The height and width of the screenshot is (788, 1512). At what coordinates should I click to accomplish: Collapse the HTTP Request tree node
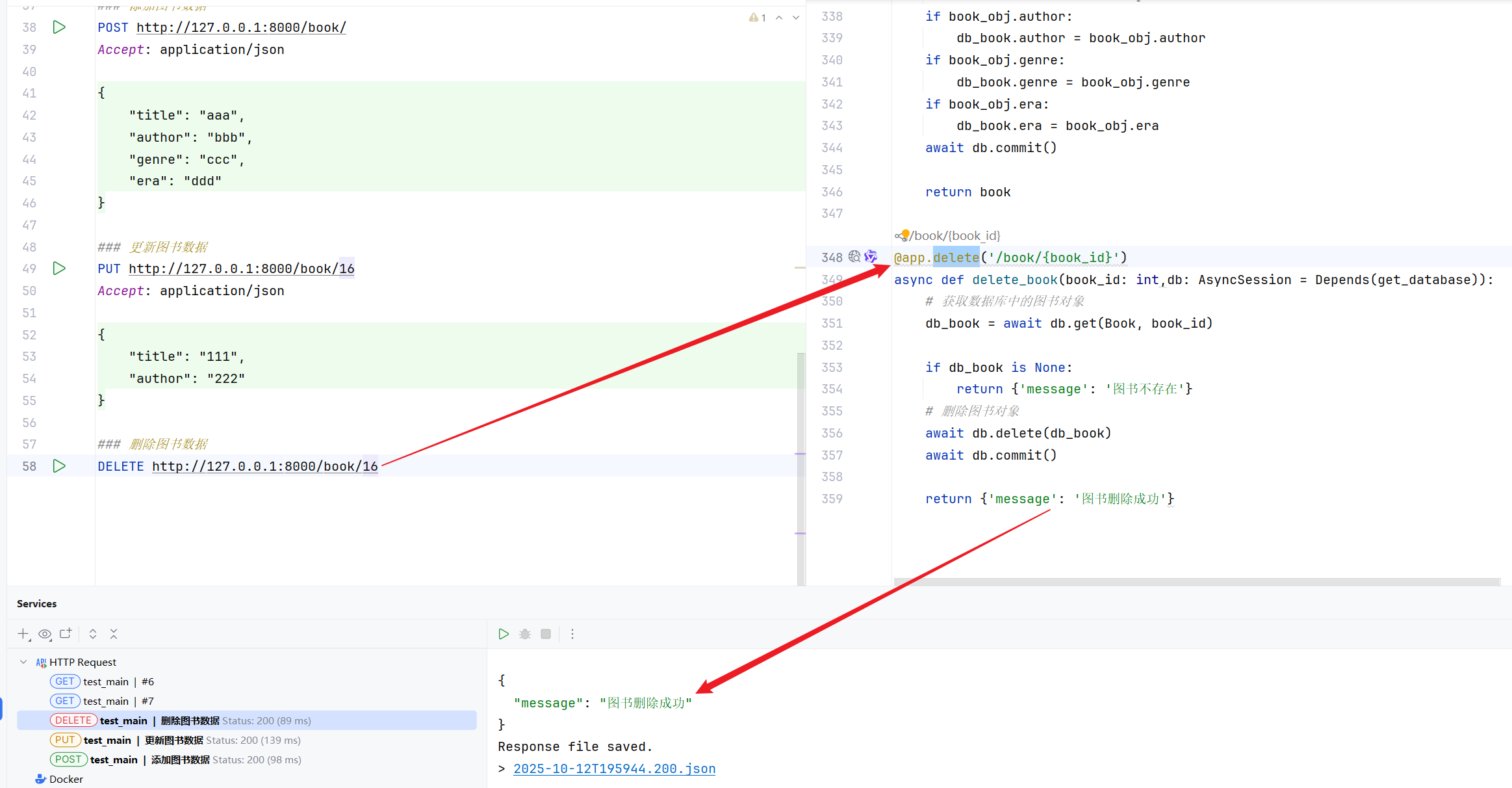[23, 662]
